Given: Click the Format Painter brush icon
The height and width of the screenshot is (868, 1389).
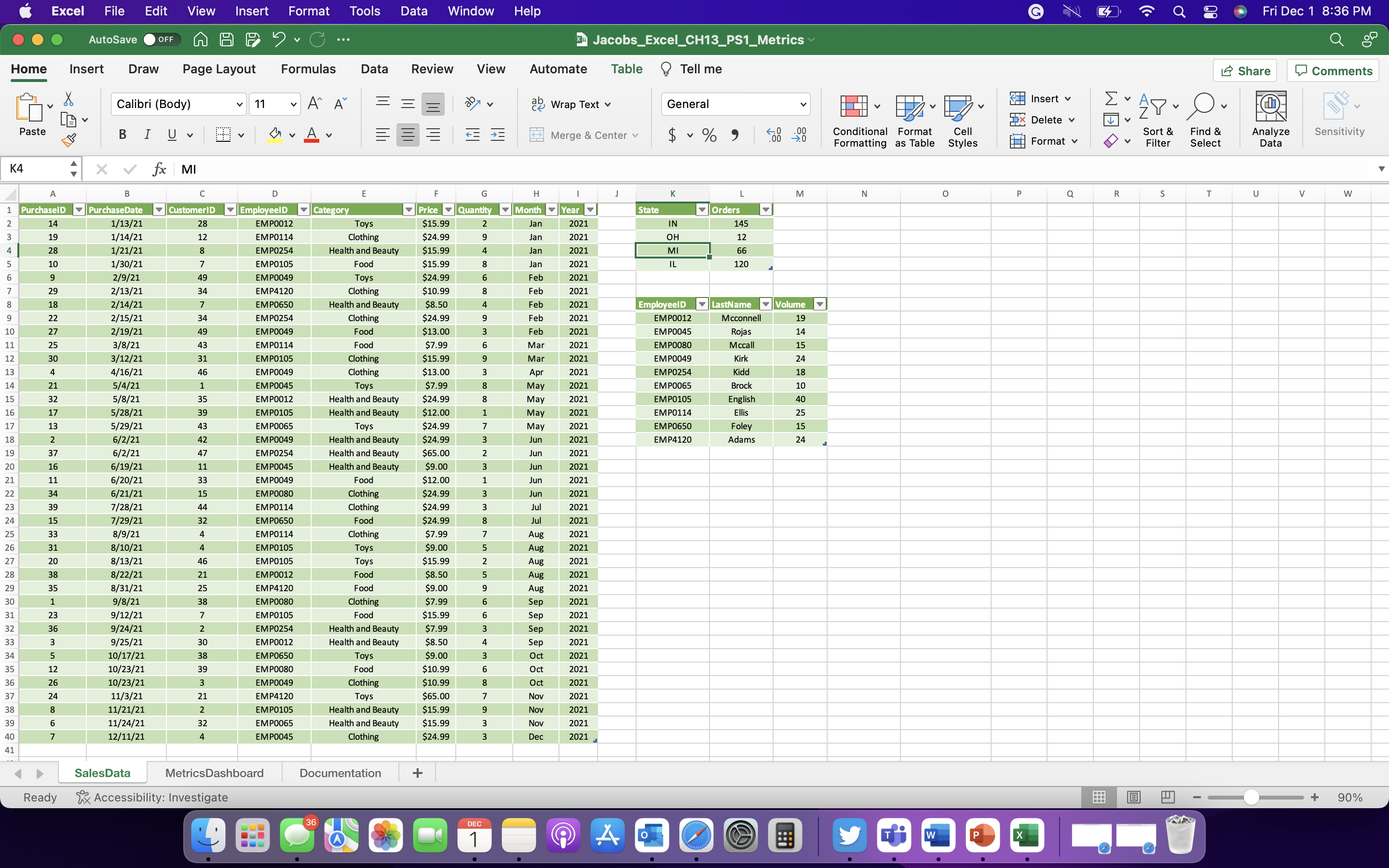Looking at the screenshot, I should pyautogui.click(x=69, y=140).
